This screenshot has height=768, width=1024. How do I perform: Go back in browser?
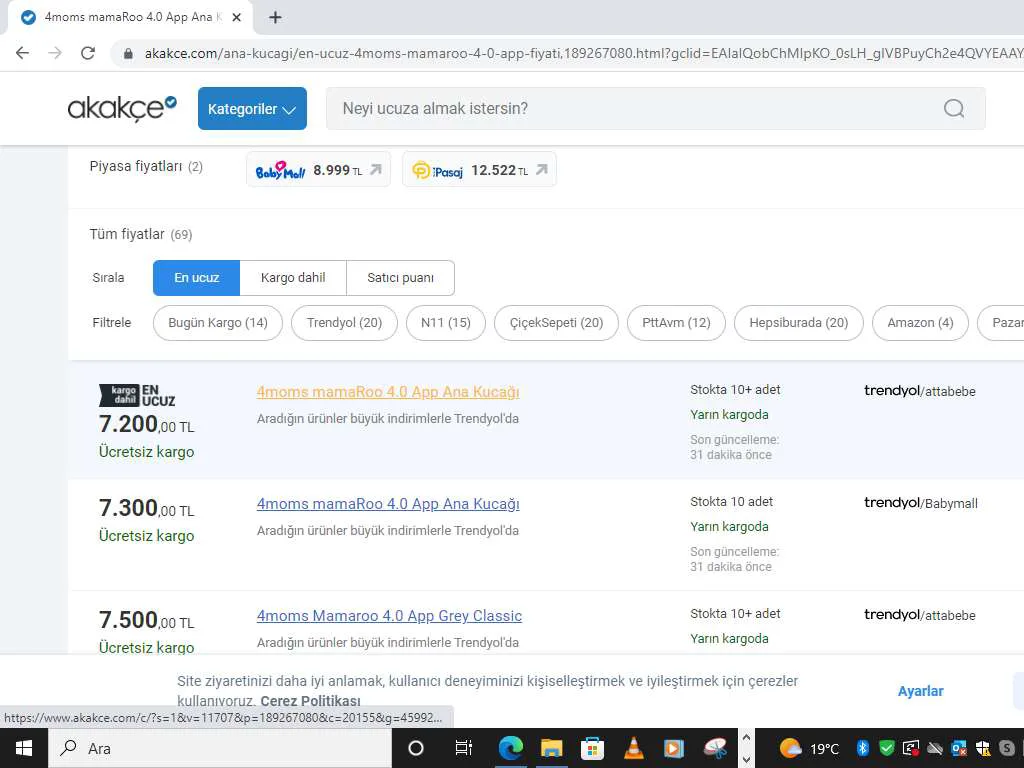(x=22, y=53)
